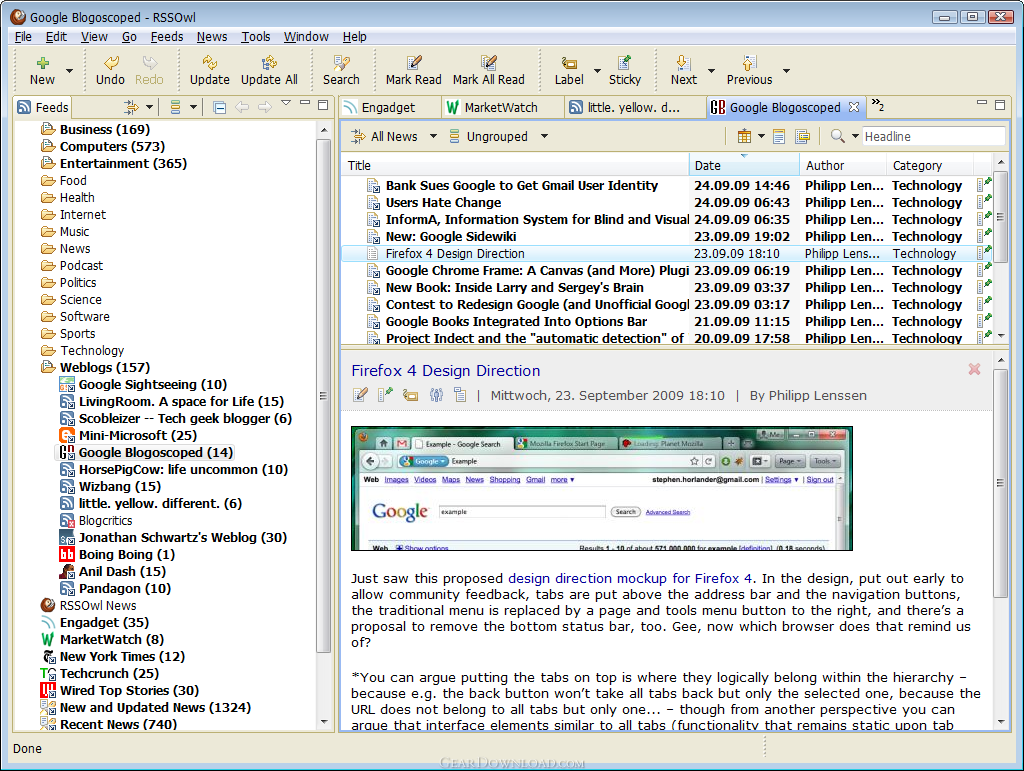
Task: Open the Feeds panel view menu triangle
Action: coord(285,102)
